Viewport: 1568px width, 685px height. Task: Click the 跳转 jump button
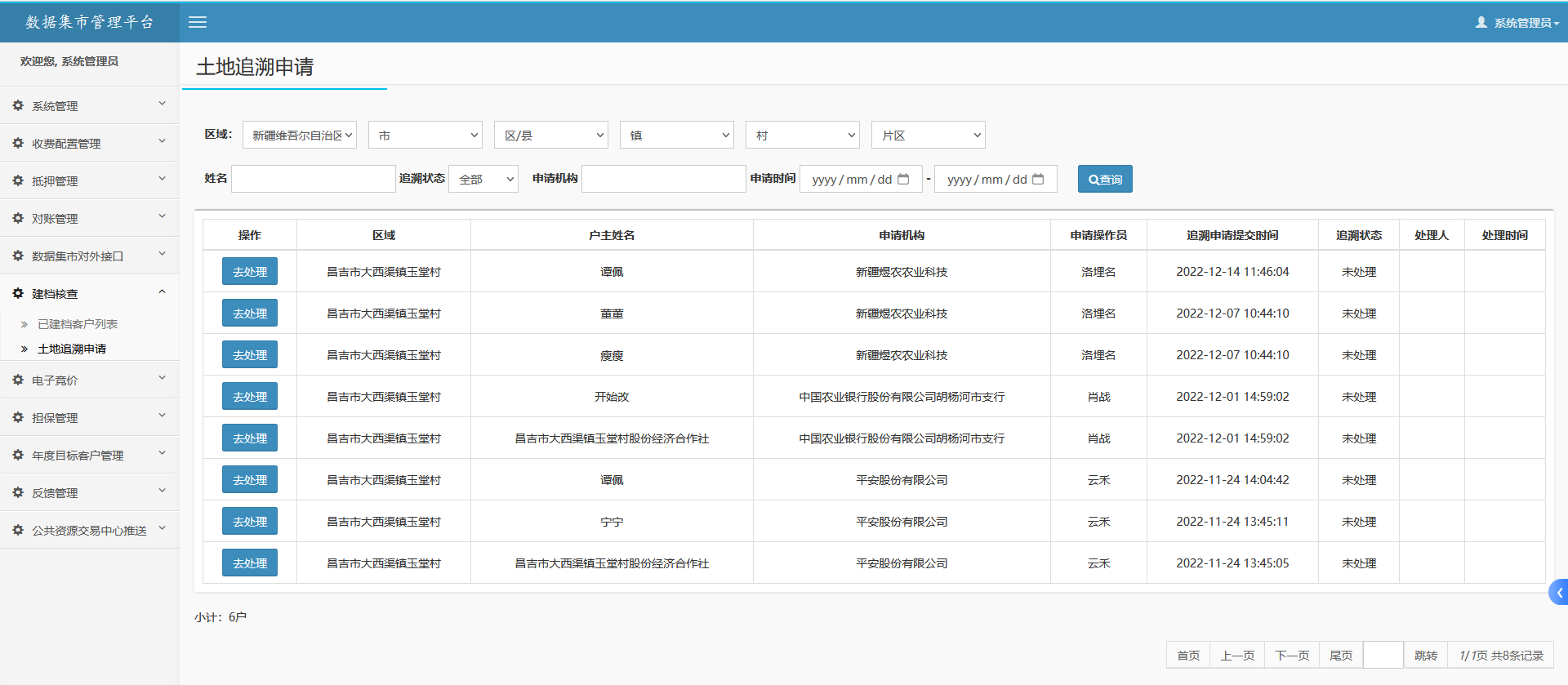point(1426,655)
